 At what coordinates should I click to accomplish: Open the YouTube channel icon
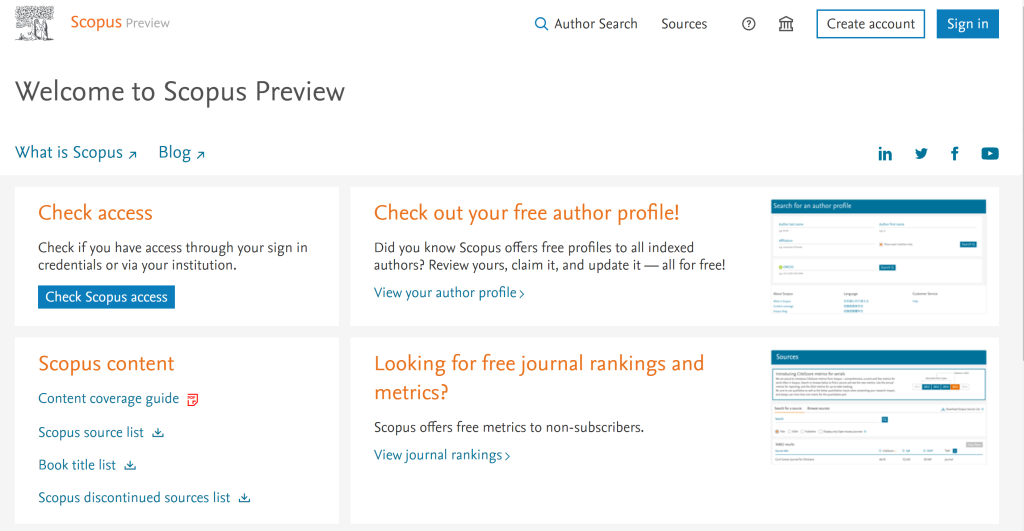point(989,153)
